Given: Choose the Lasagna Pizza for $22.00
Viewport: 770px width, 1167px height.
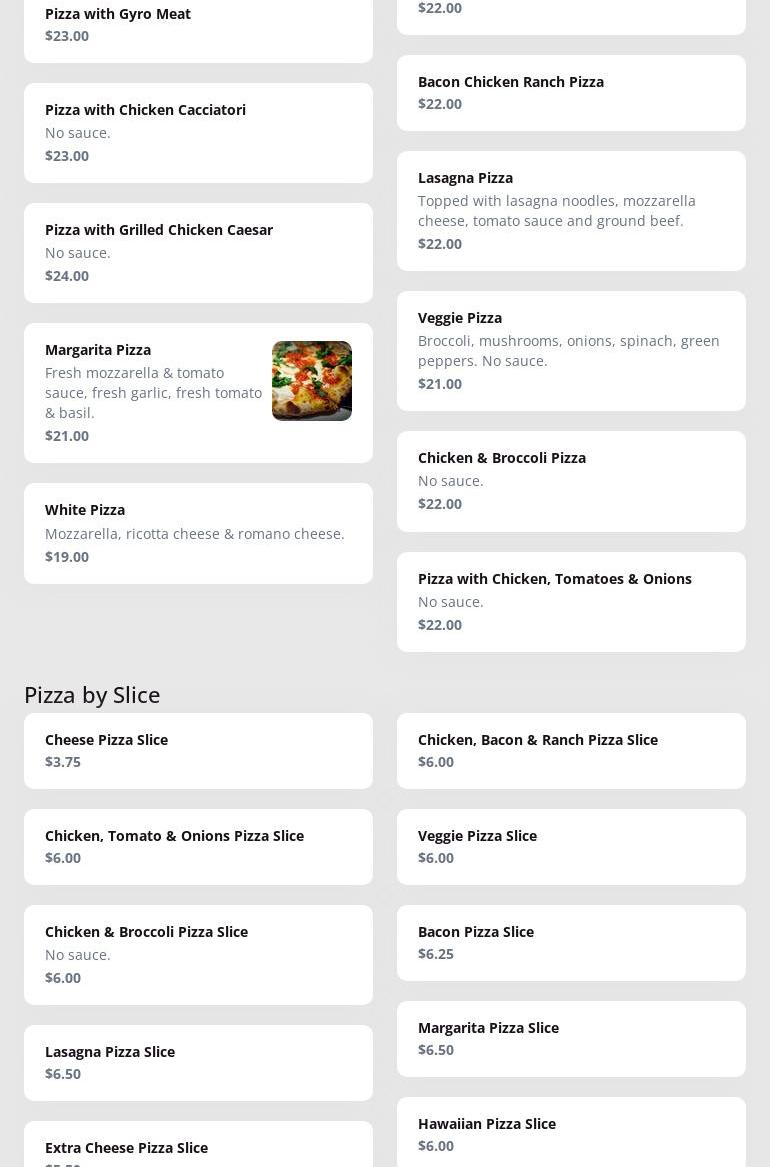Looking at the screenshot, I should [571, 210].
